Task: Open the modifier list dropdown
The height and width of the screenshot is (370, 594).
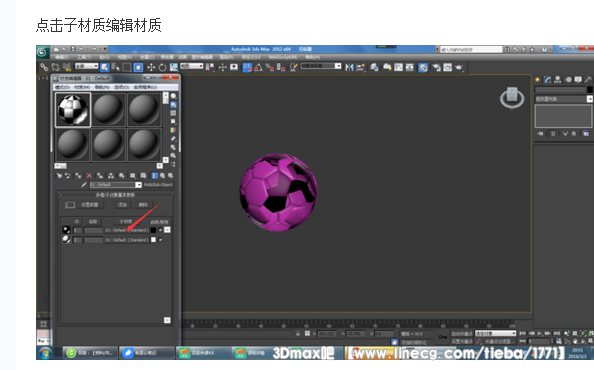Action: tap(563, 99)
